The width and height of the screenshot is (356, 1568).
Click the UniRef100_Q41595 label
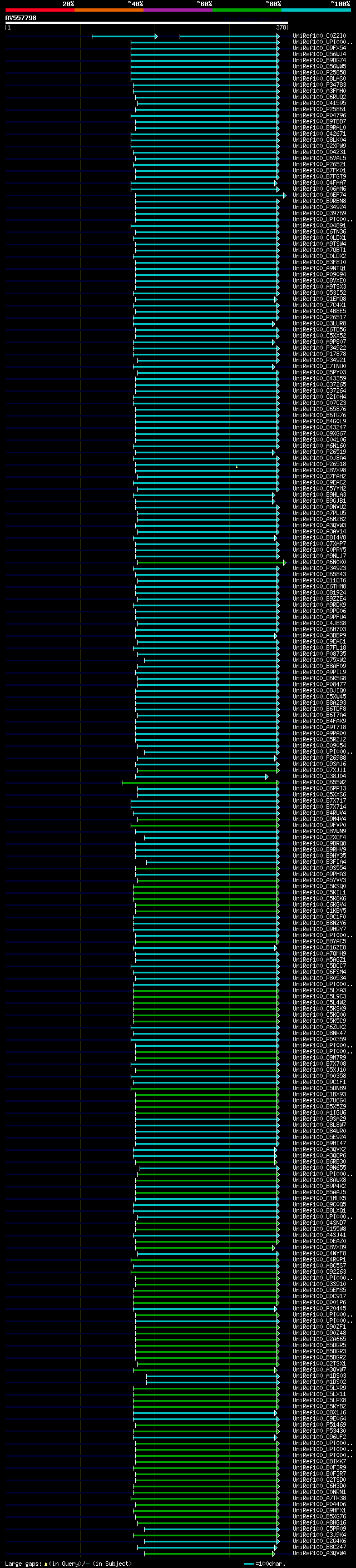pos(319,103)
